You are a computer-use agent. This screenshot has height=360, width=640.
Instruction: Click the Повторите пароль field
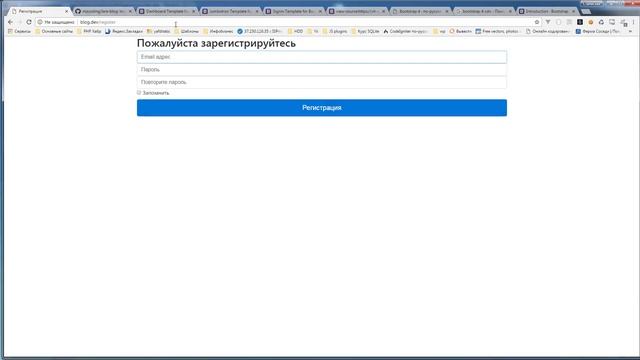click(322, 82)
